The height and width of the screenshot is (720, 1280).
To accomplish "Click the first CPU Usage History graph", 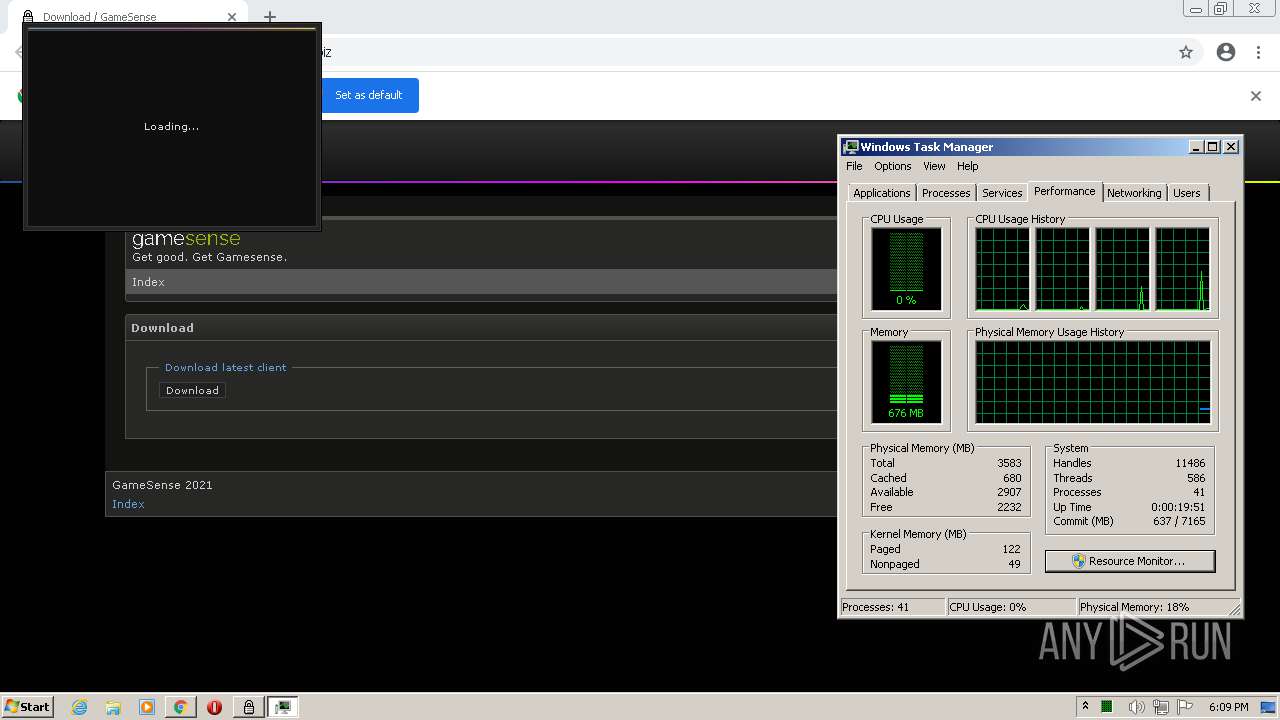I will pyautogui.click(x=1002, y=269).
